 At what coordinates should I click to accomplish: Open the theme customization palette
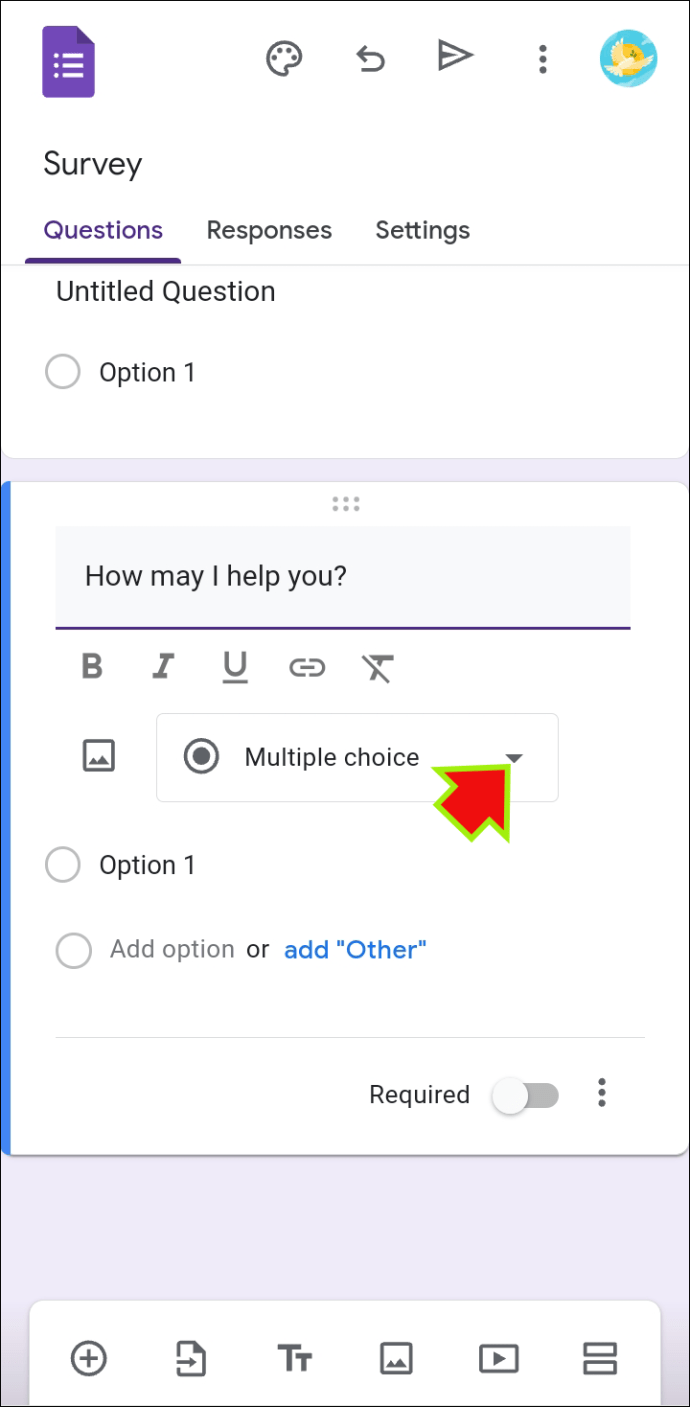284,59
